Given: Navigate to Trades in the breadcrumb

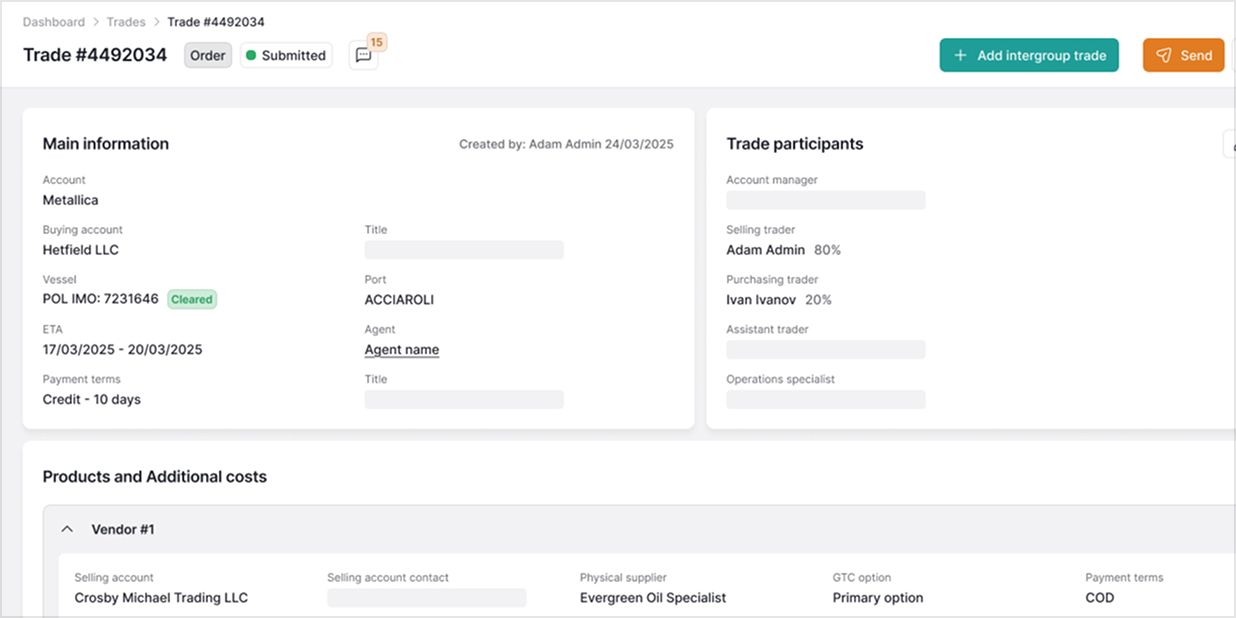Looking at the screenshot, I should coord(126,21).
